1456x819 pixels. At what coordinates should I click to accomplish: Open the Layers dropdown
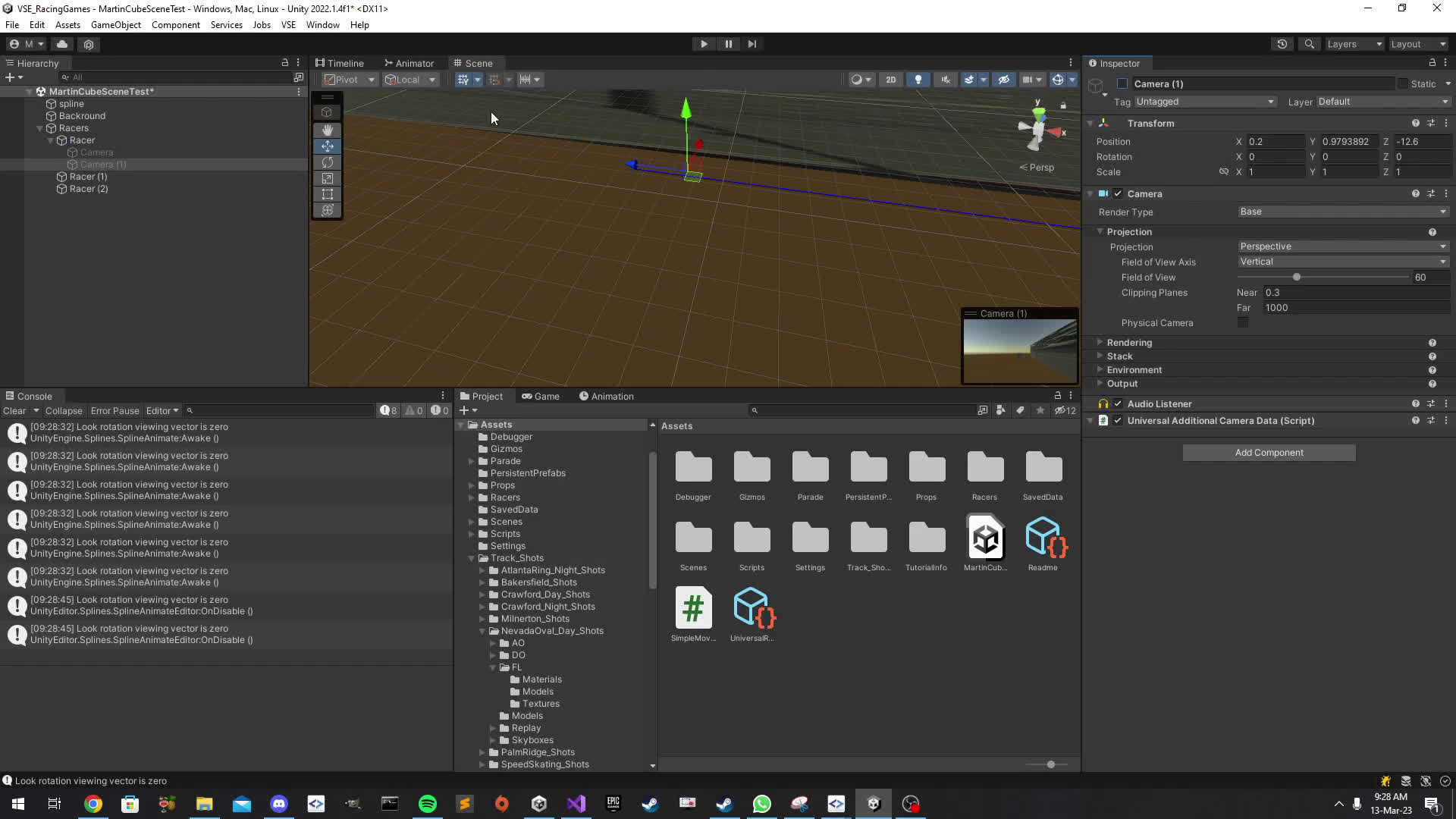coord(1354,44)
